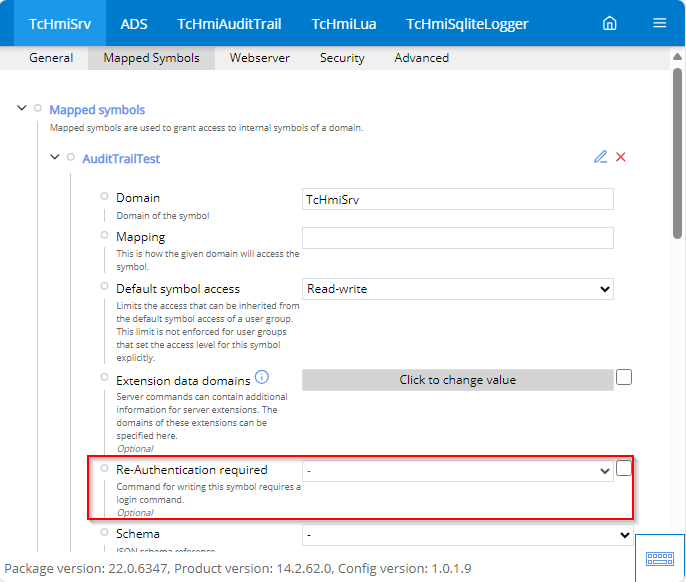Click the 'Schema' label
The width and height of the screenshot is (686, 582).
(138, 534)
